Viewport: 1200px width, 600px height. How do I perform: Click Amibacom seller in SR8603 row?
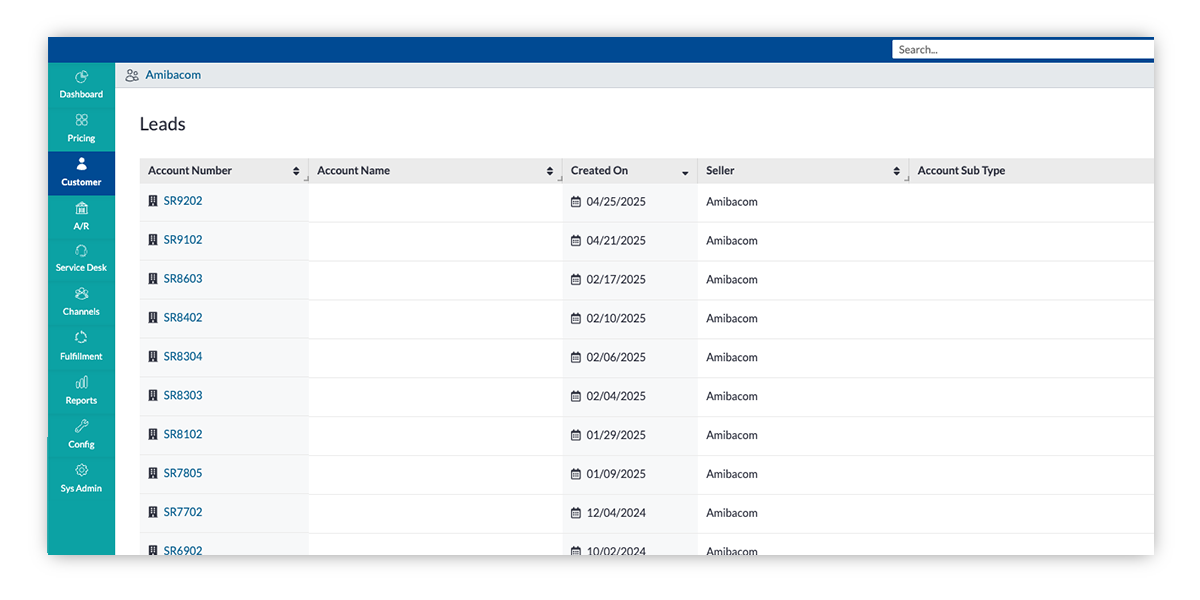pos(732,280)
